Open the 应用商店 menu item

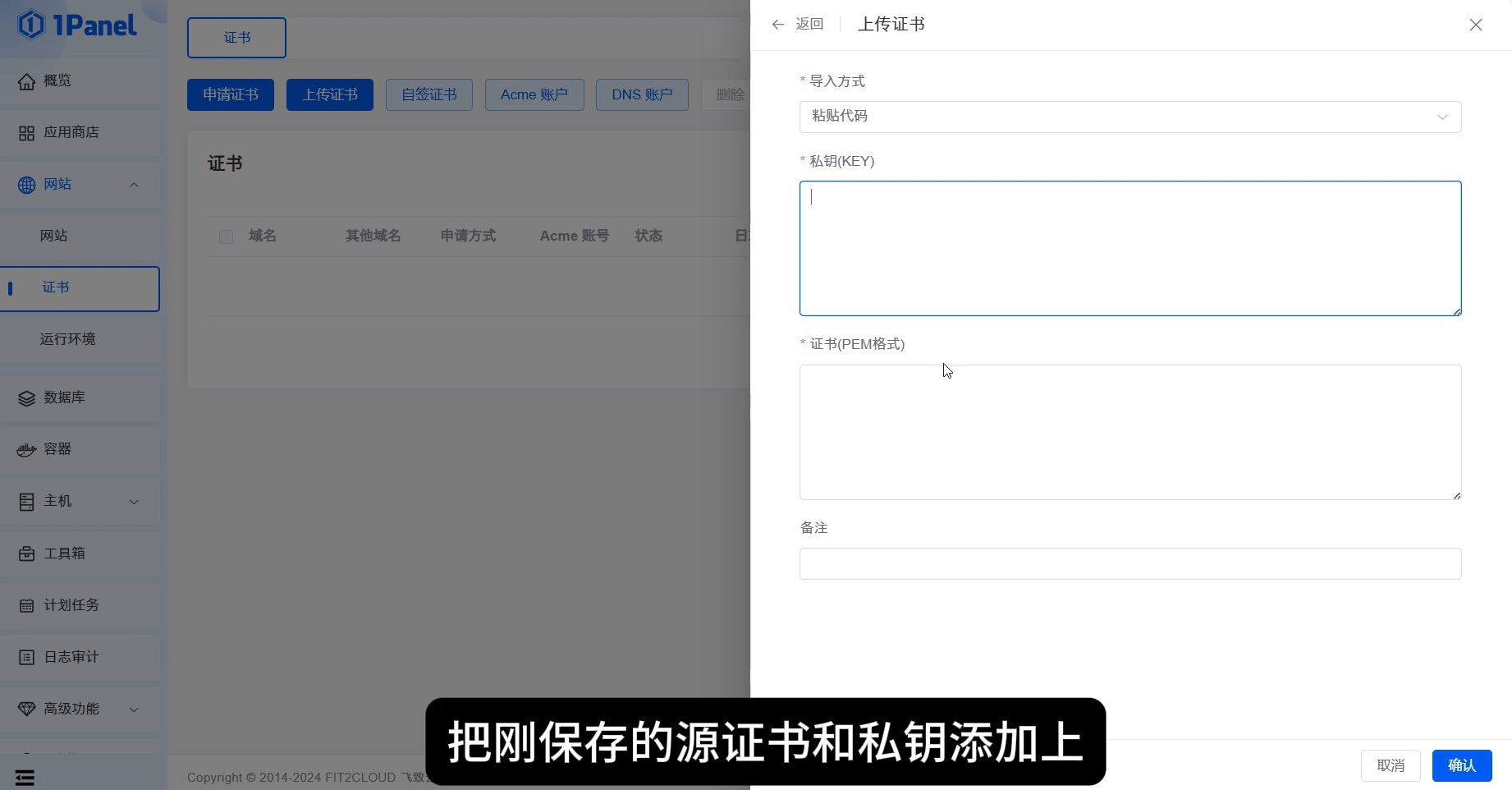80,132
